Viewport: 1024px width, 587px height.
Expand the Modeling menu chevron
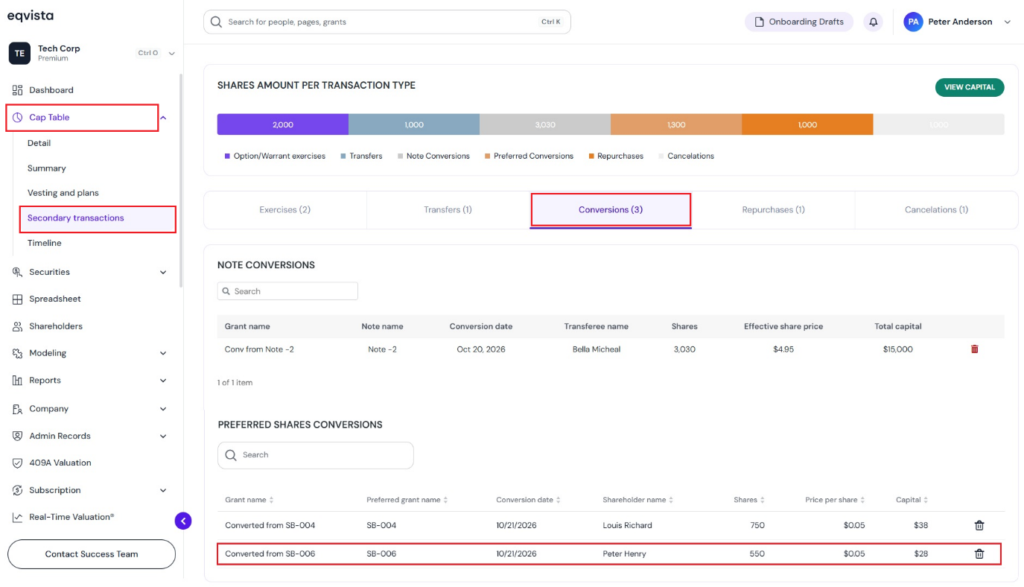coord(163,353)
